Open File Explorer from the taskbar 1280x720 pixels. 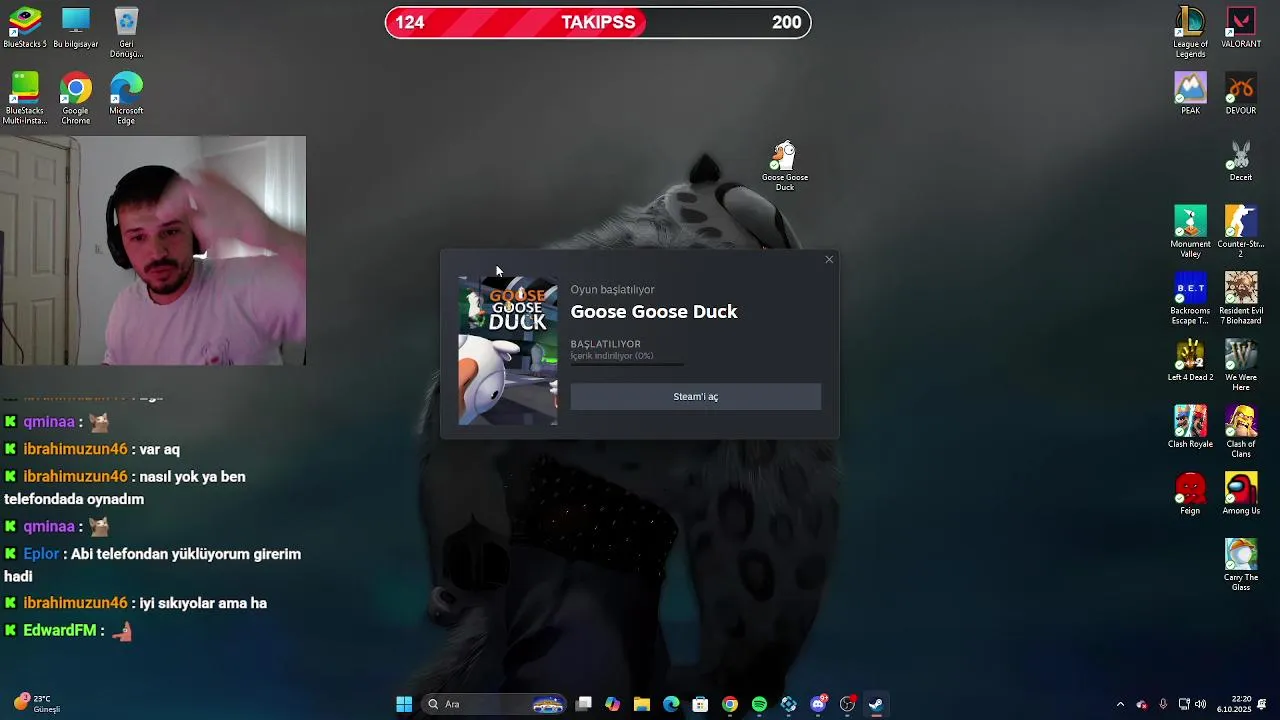[x=642, y=704]
